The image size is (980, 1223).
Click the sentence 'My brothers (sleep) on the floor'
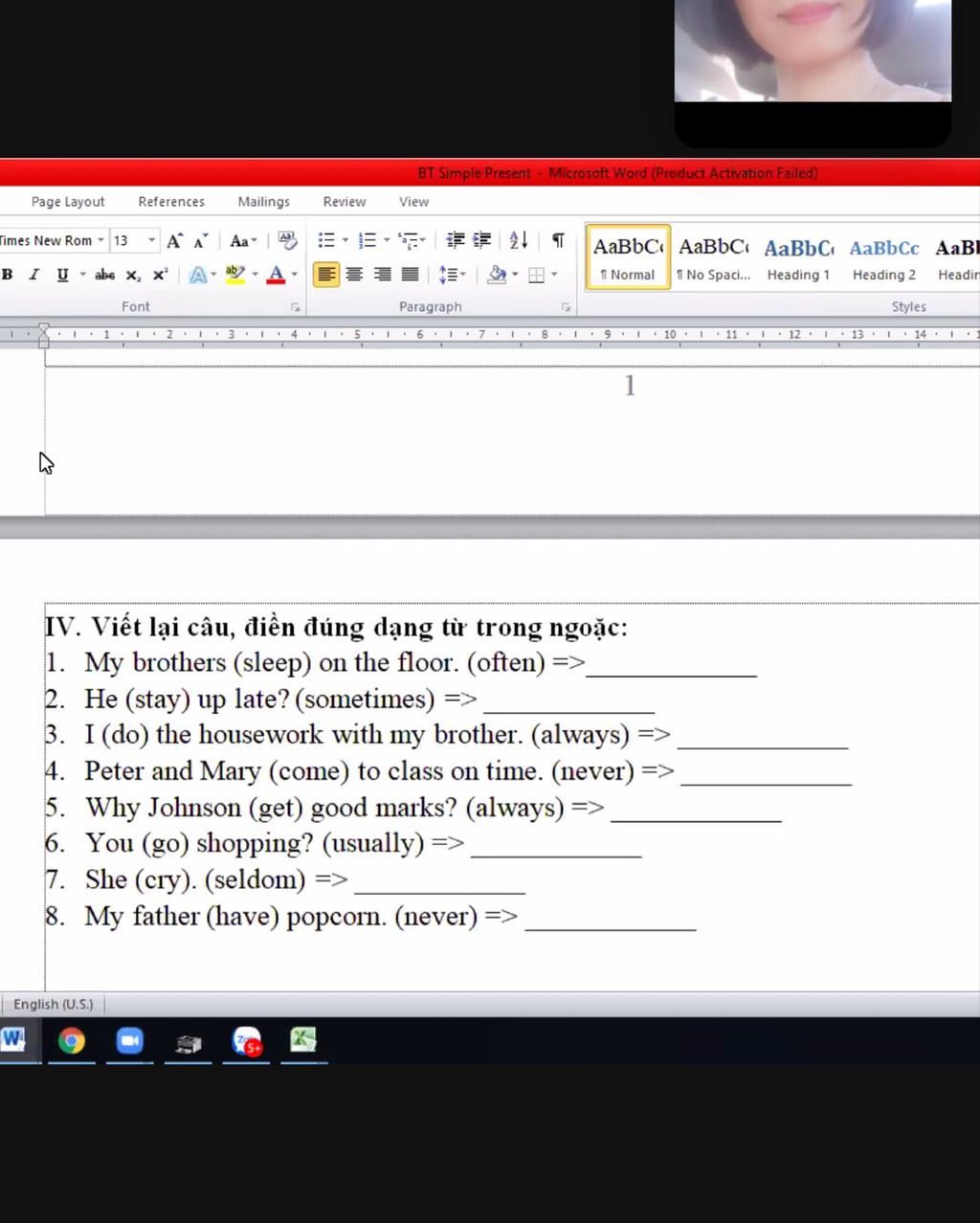pyautogui.click(x=271, y=662)
